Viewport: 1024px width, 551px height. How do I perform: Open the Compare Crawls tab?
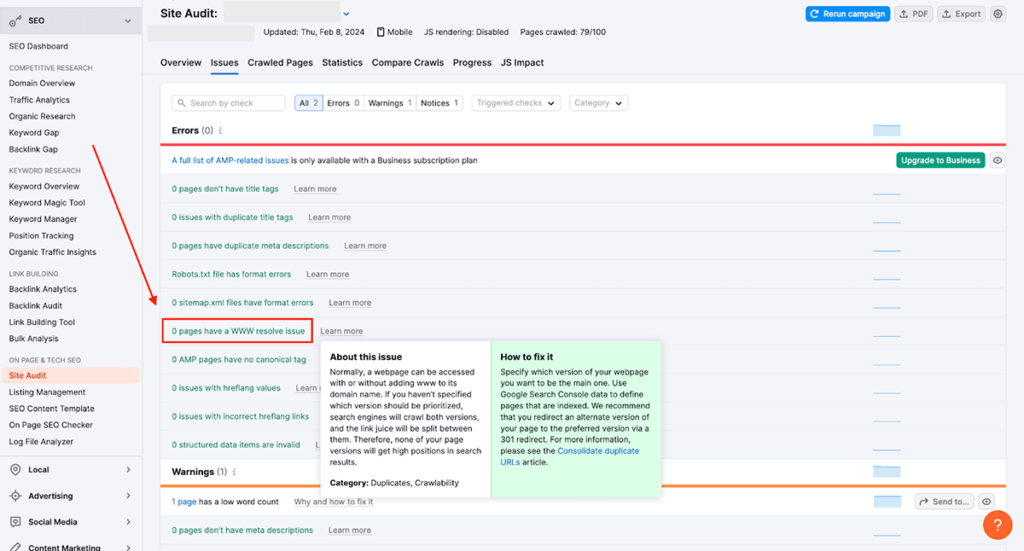point(408,63)
